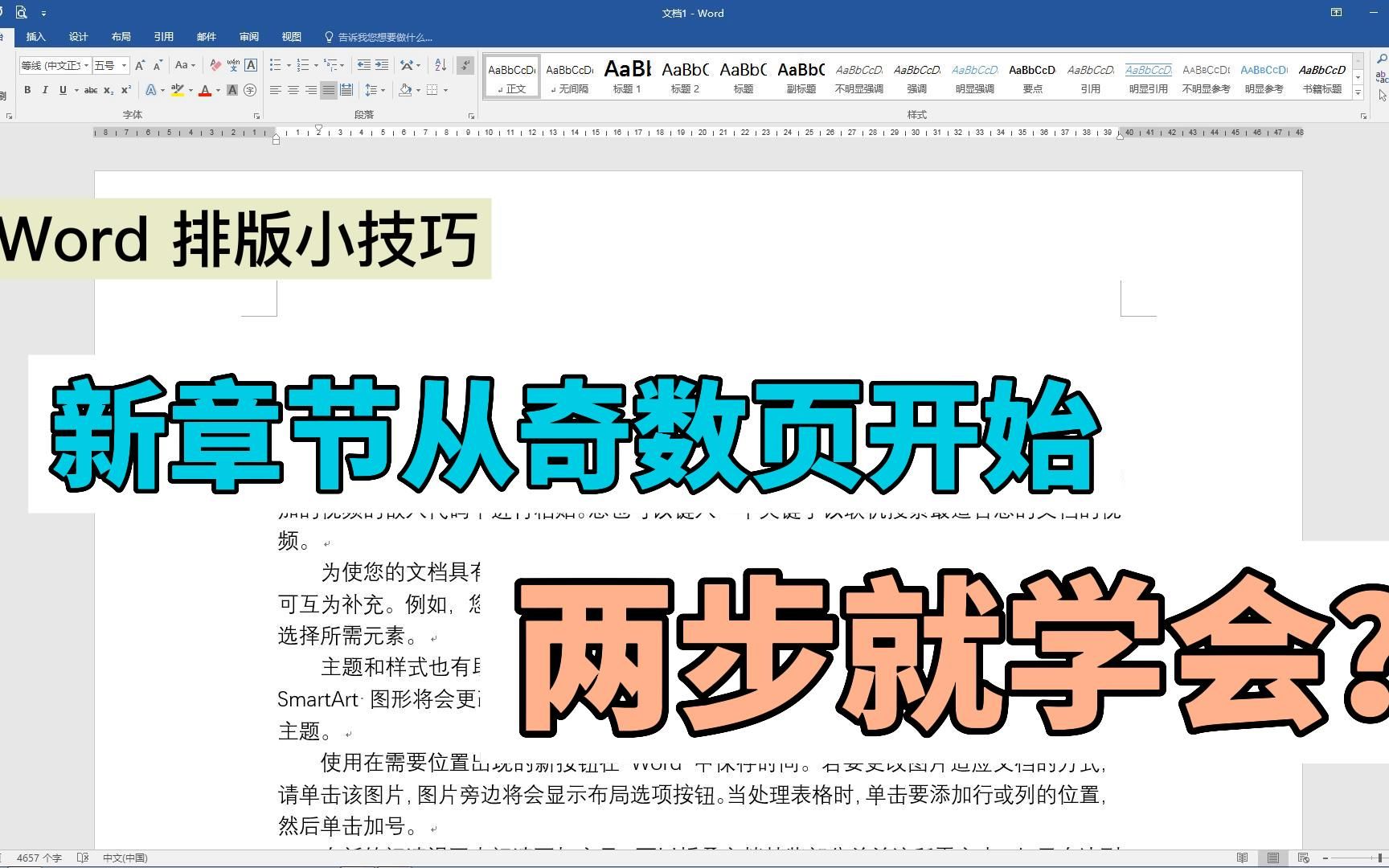Image resolution: width=1389 pixels, height=868 pixels.
Task: Center the paragraph text
Action: coord(293,90)
